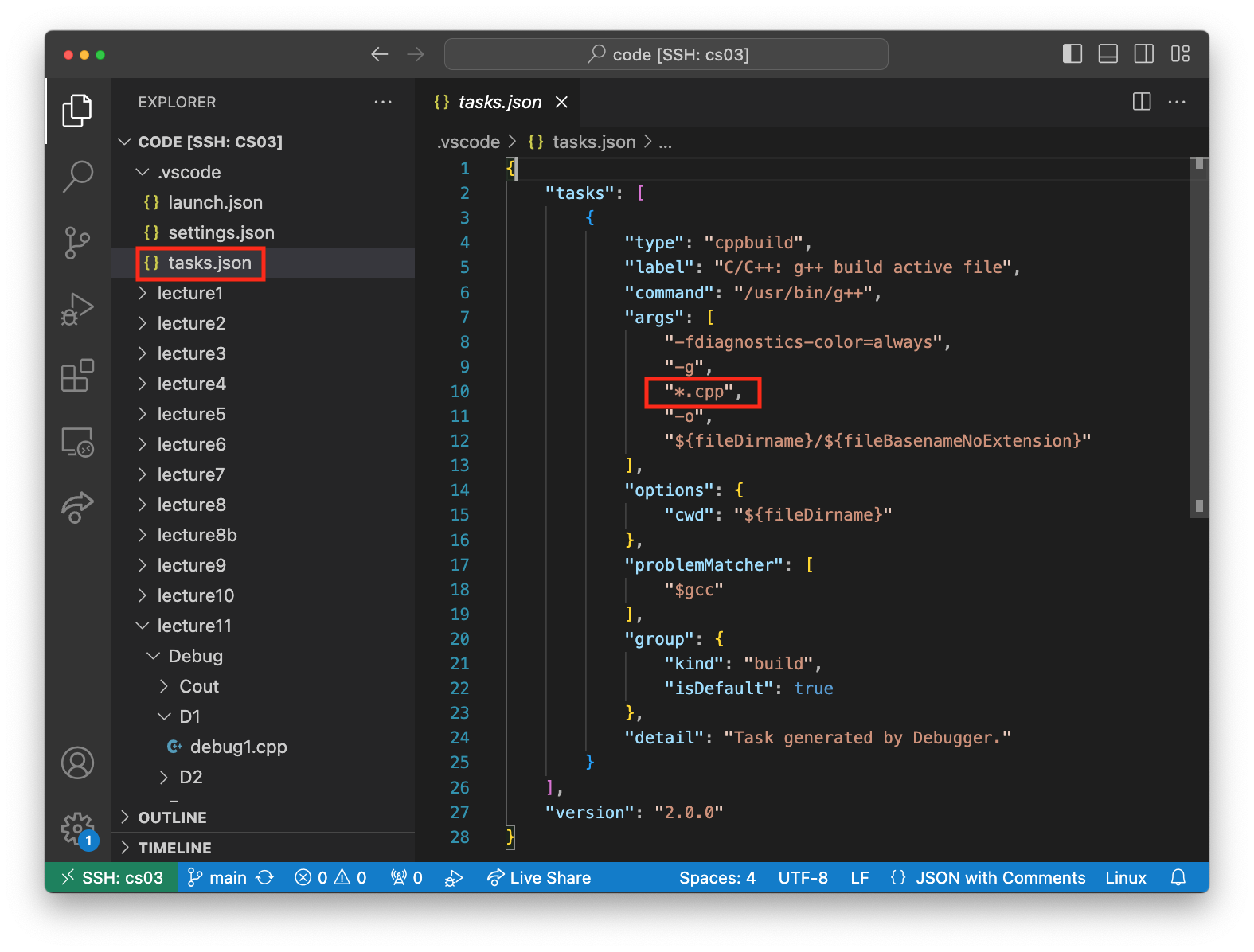1254x952 pixels.
Task: Expand the D2 folder
Action: (263, 777)
